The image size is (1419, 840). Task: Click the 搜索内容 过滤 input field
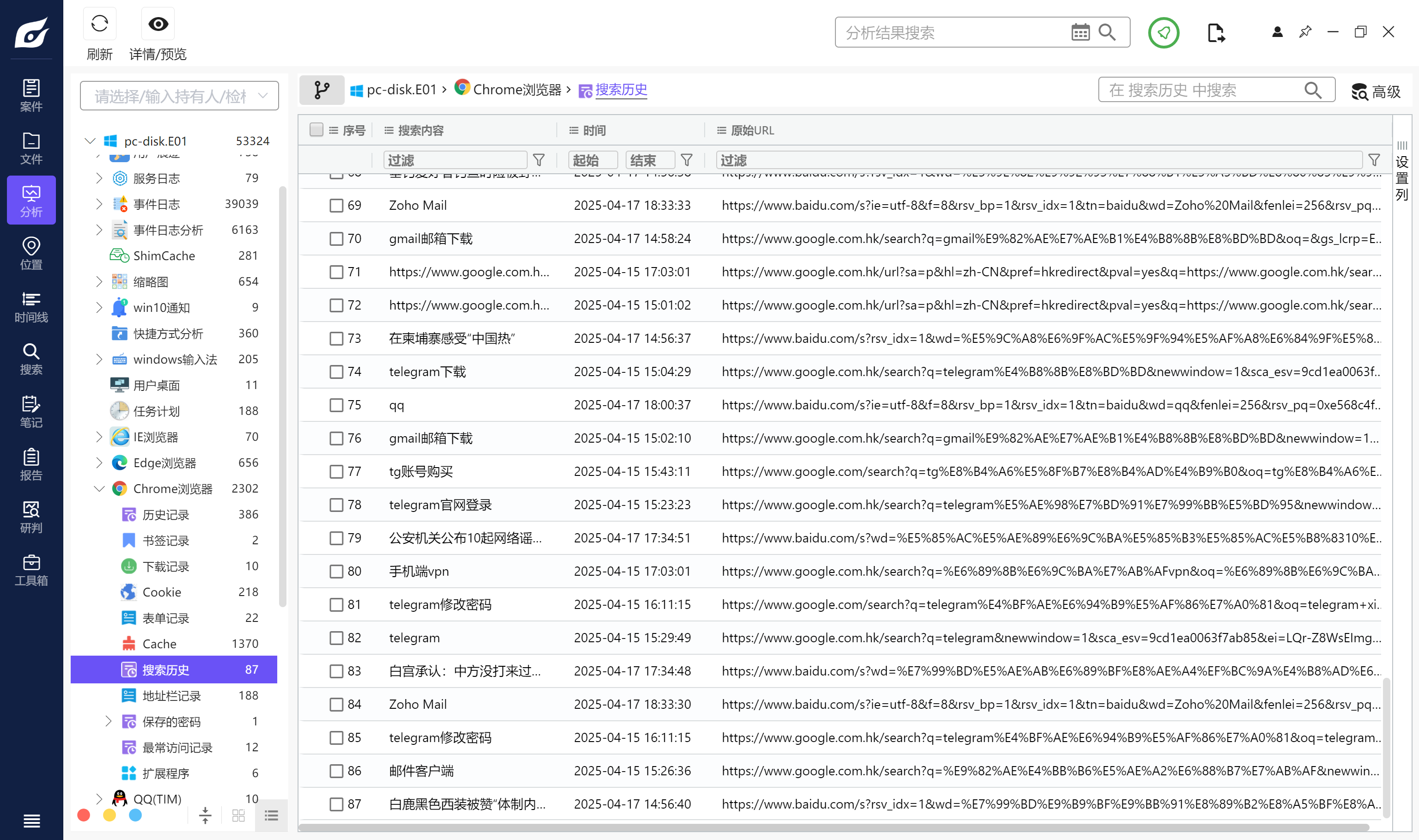(x=455, y=160)
